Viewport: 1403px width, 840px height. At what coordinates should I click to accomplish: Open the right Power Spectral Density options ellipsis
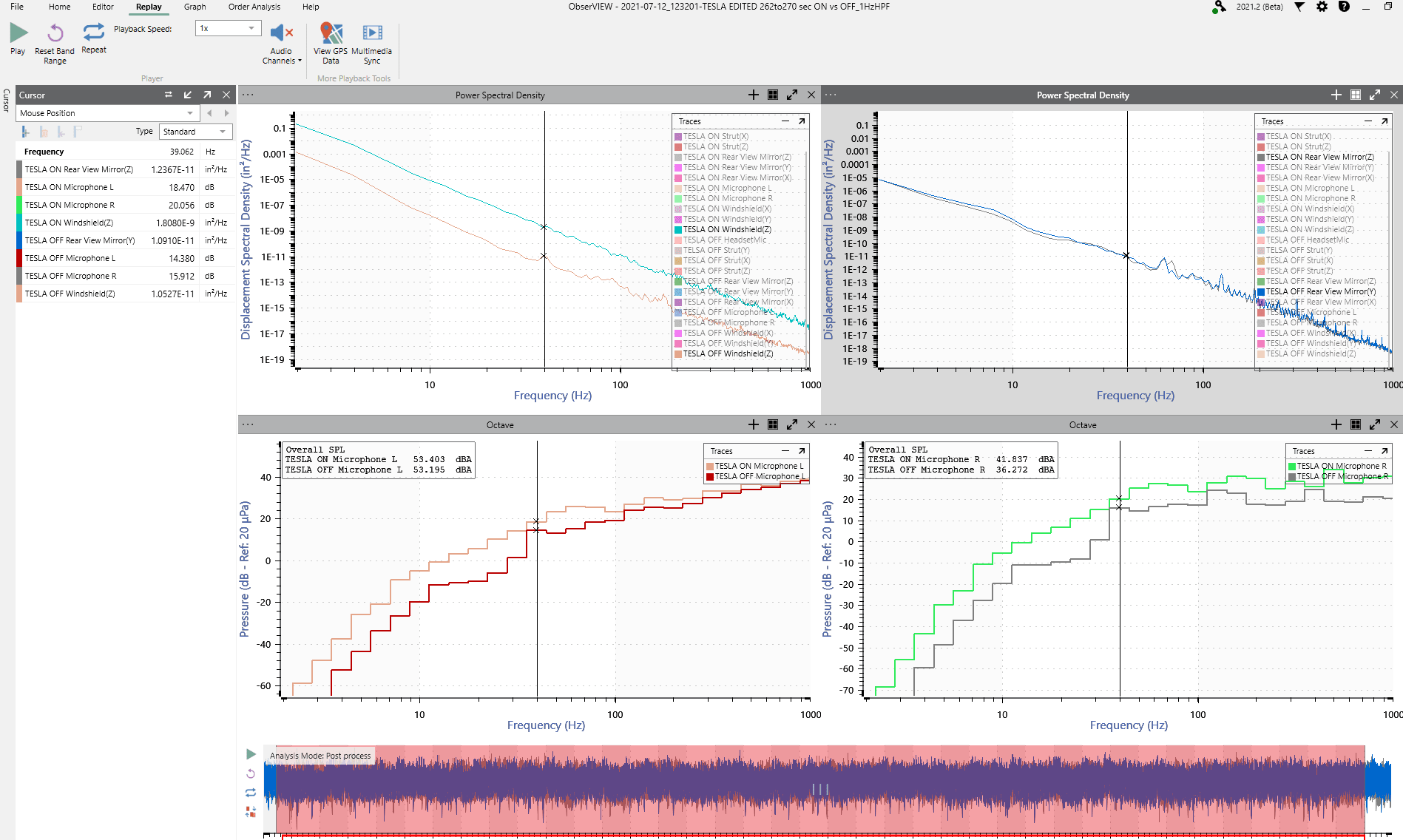(x=831, y=95)
